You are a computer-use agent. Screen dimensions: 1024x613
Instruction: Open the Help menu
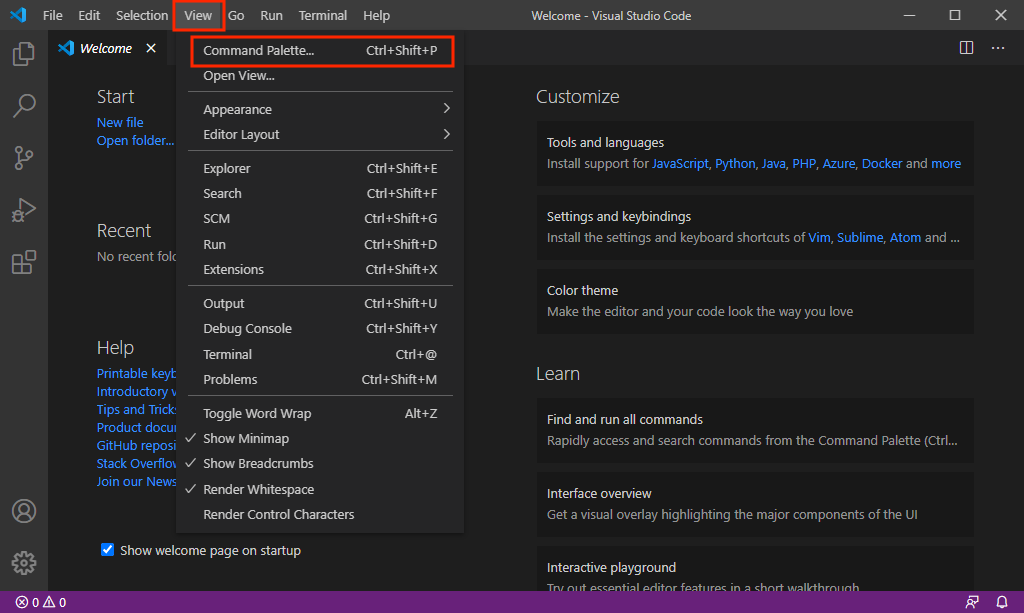click(x=376, y=15)
